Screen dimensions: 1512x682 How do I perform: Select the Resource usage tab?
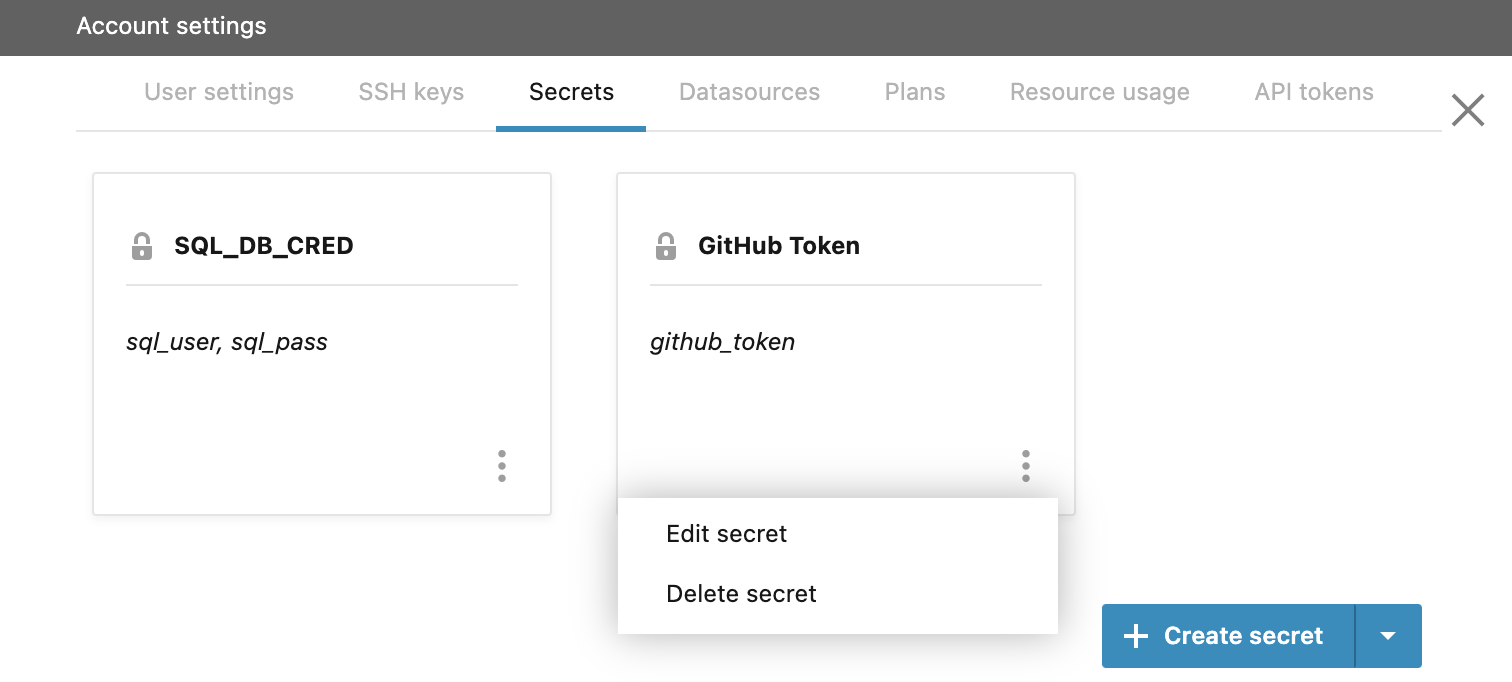click(x=1099, y=91)
